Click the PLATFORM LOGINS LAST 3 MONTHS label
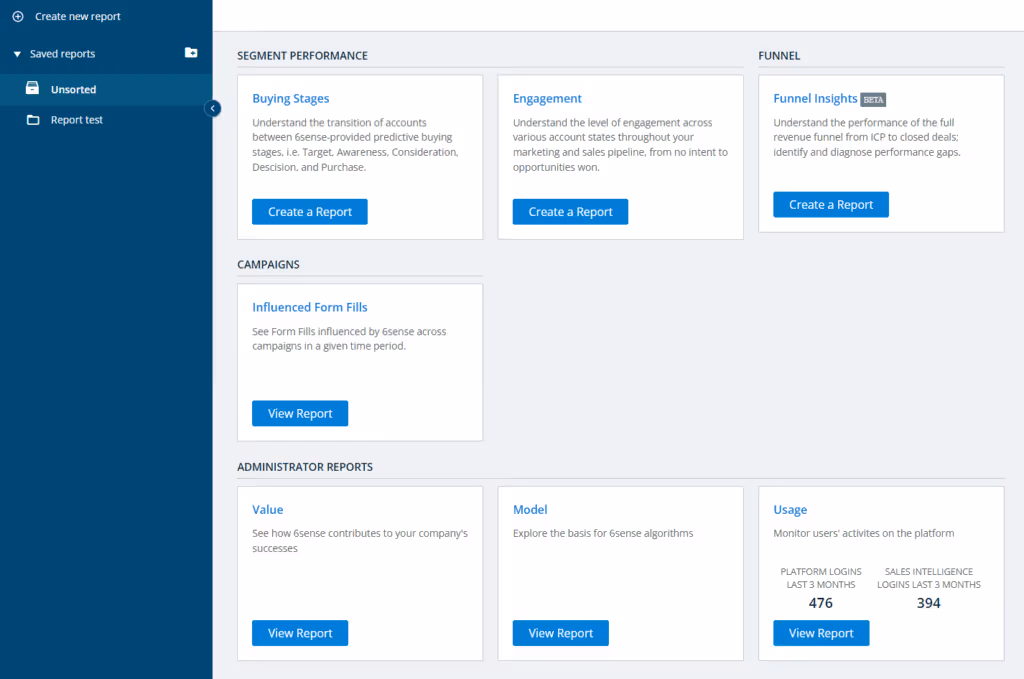Screen dimensions: 1024x679 click(x=821, y=578)
